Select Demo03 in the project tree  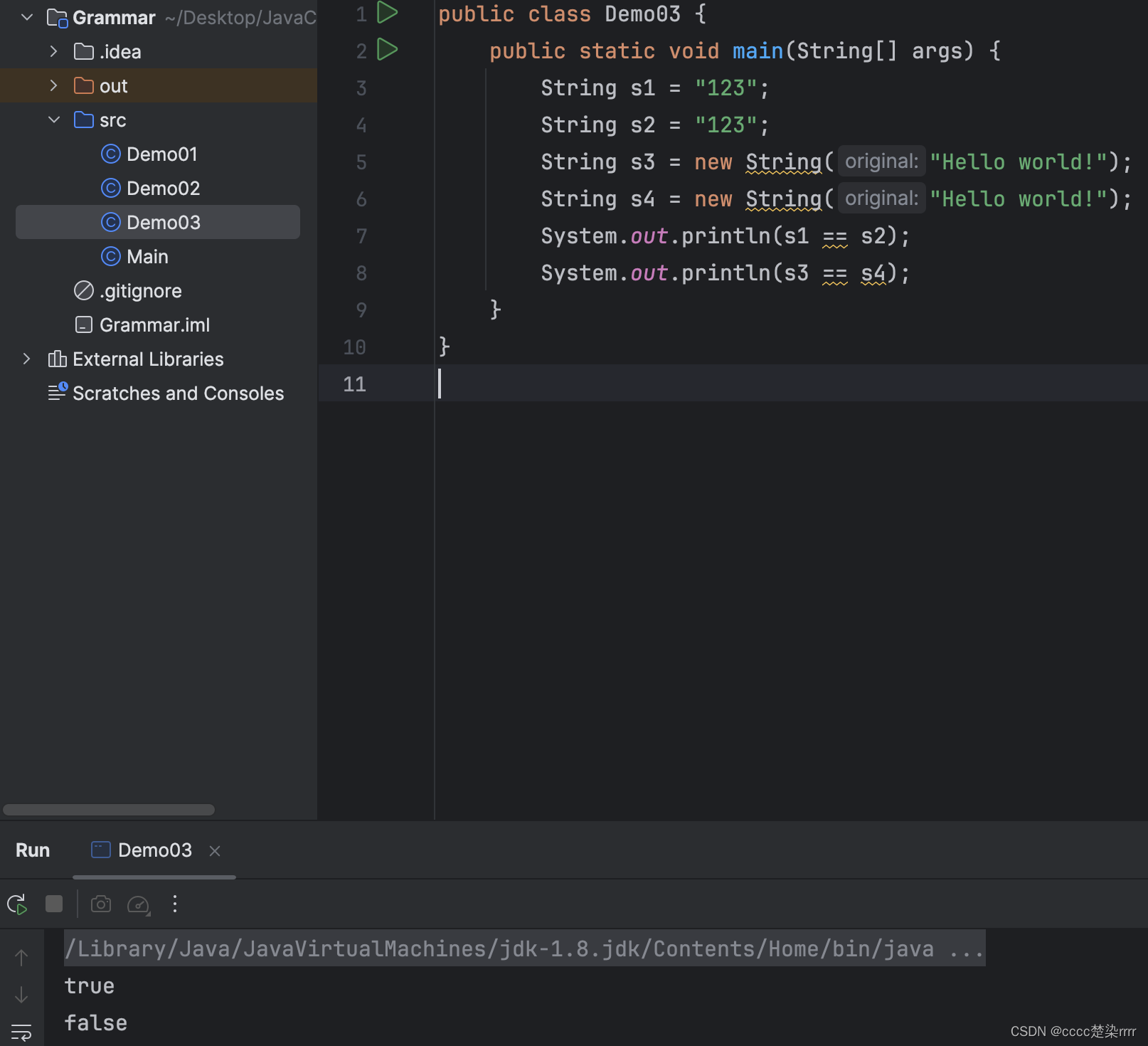pyautogui.click(x=158, y=222)
